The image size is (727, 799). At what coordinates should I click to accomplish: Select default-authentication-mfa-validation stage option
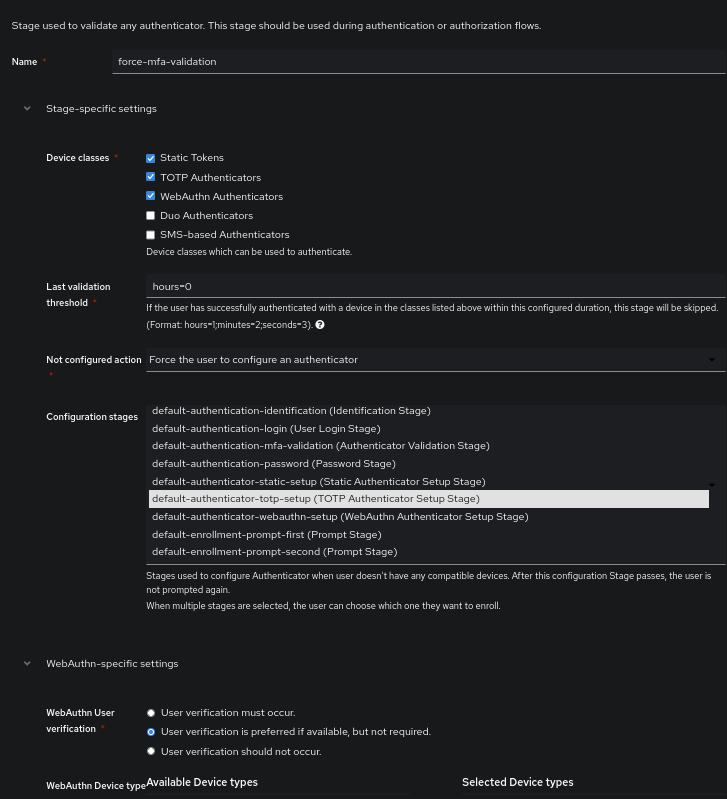[x=428, y=446]
